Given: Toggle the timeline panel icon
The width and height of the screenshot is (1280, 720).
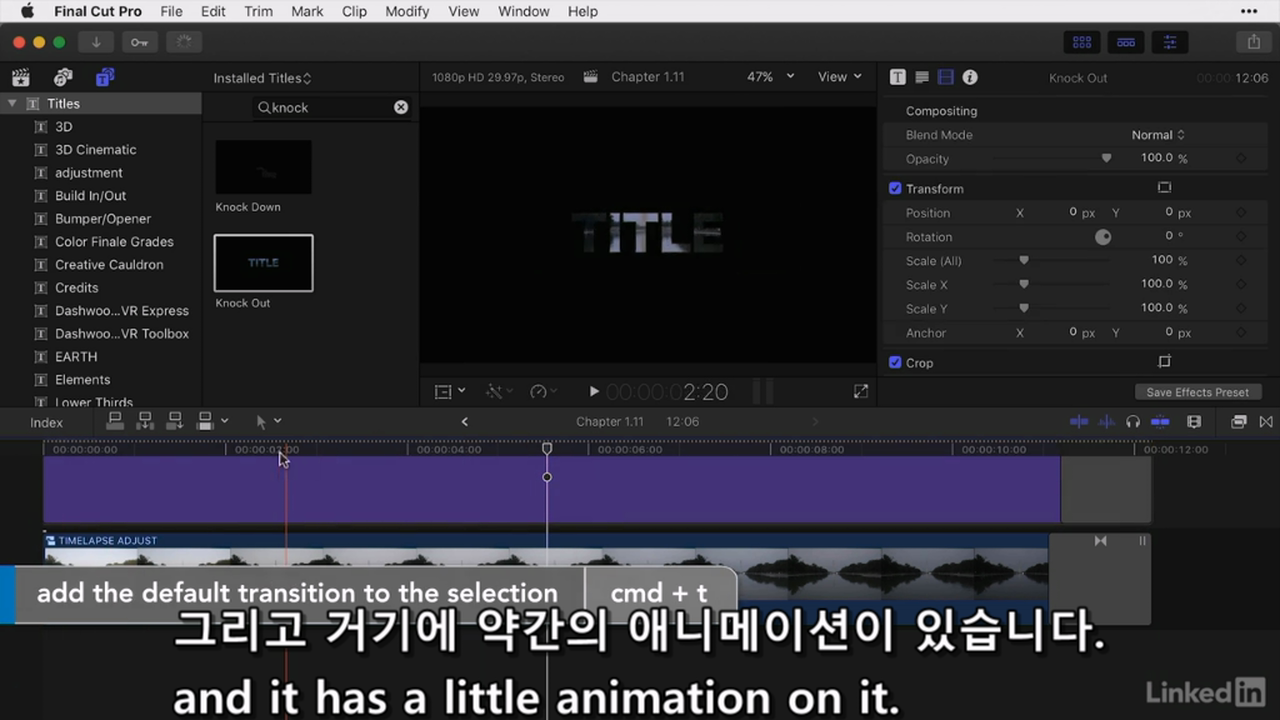Looking at the screenshot, I should [x=1126, y=42].
